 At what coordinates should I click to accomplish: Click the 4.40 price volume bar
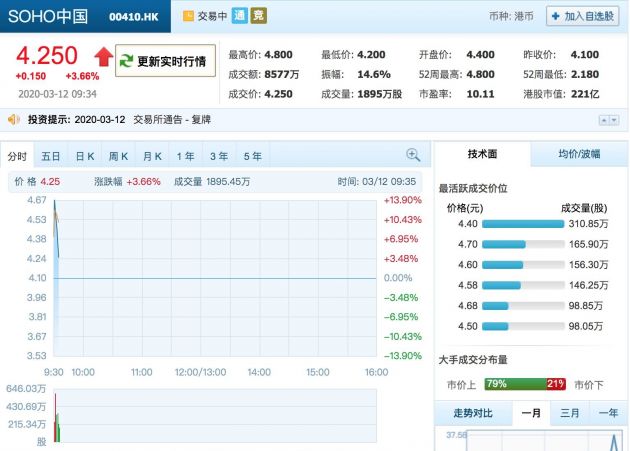point(523,224)
